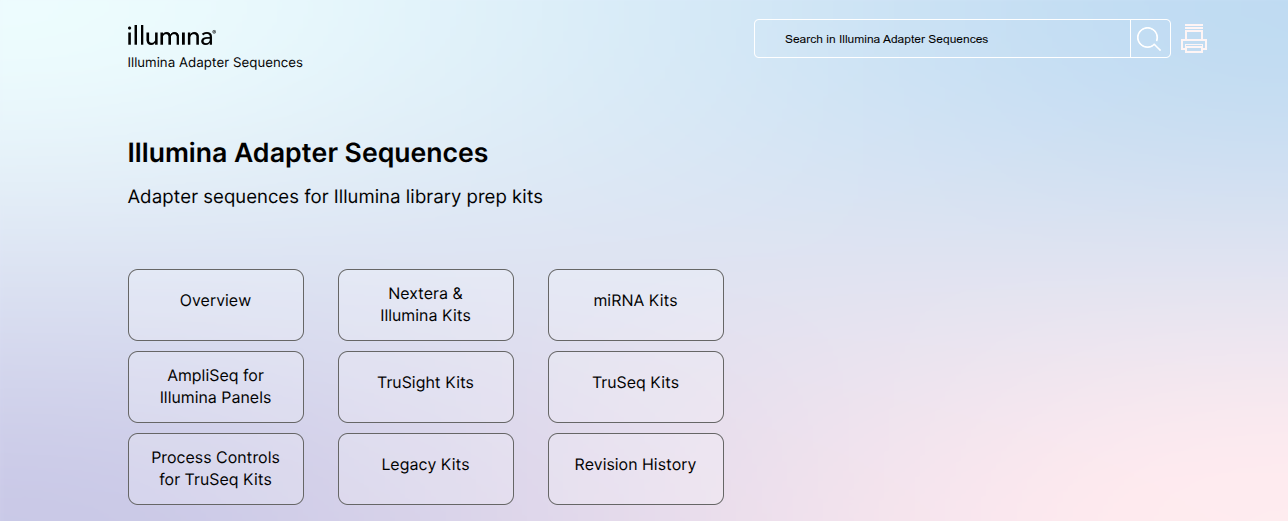The image size is (1288, 521).
Task: Submit the search with the magnifier button
Action: coord(1150,39)
